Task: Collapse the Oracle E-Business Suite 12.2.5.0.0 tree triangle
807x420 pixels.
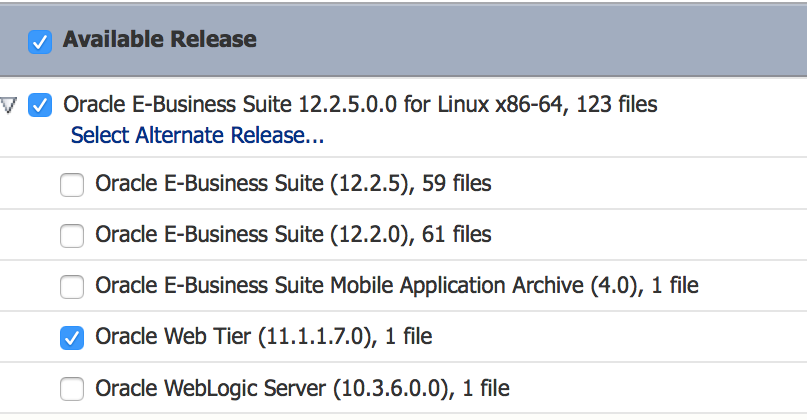Action: coord(10,104)
